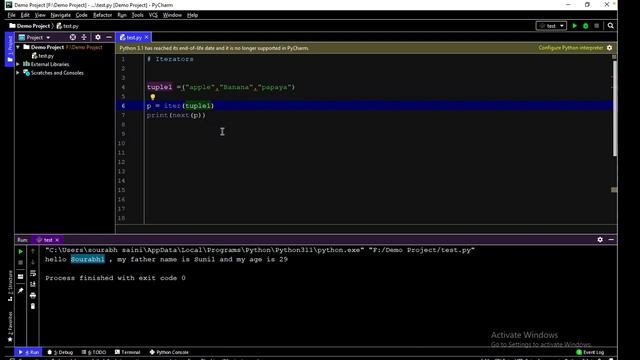Stop process in the Run panel
Image resolution: width=640 pixels, height=360 pixels.
coord(20,262)
